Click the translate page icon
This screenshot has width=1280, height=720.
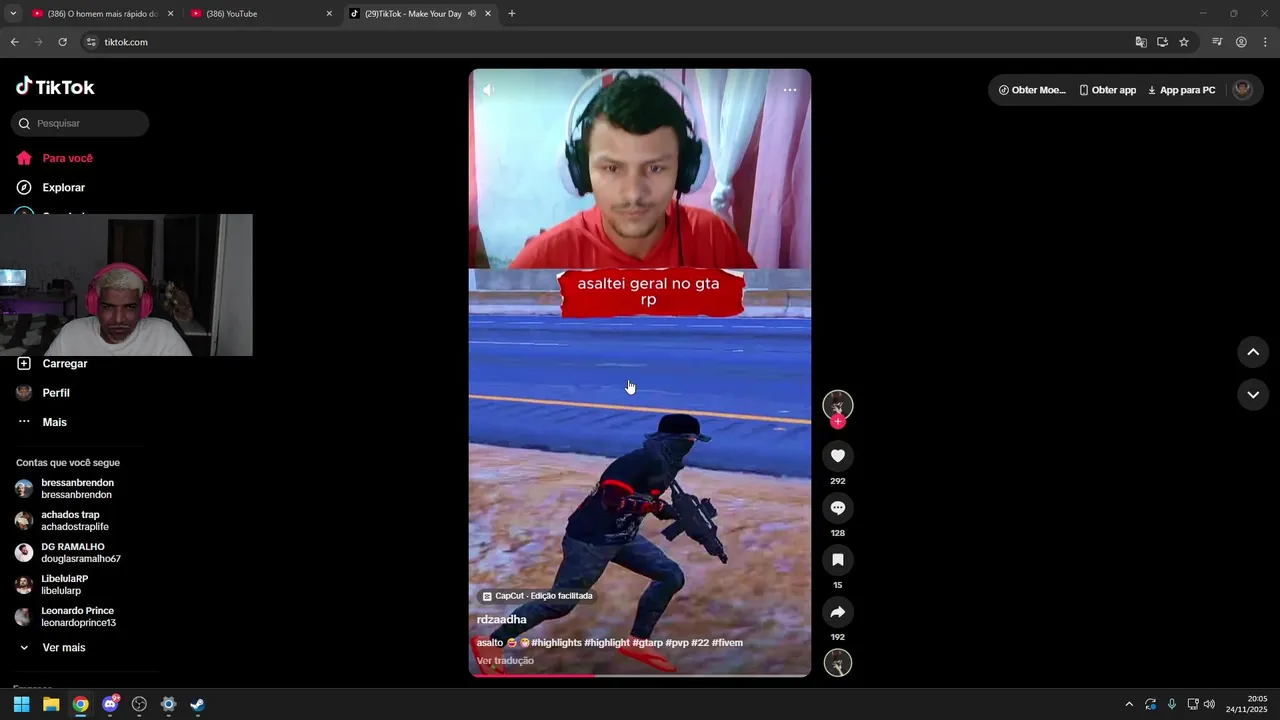(1141, 42)
